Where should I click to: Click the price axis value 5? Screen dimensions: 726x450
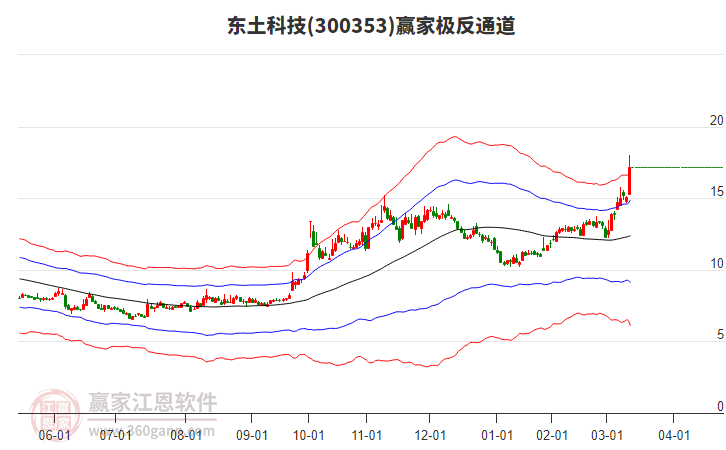pyautogui.click(x=720, y=335)
